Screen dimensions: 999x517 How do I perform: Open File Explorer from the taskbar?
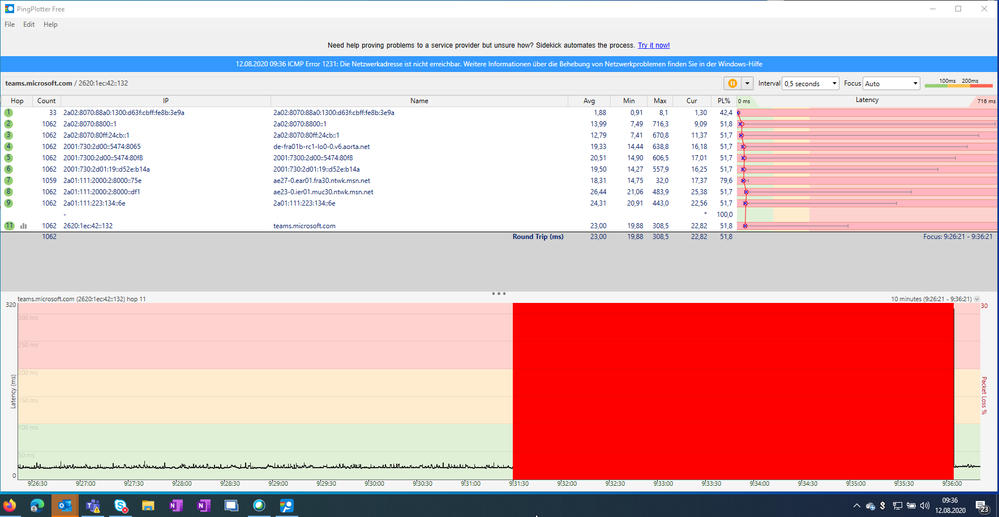pos(148,506)
